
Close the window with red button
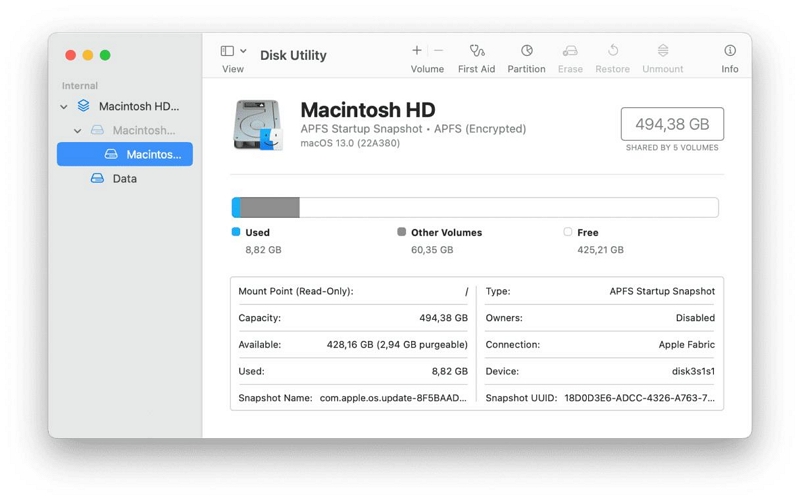pyautogui.click(x=71, y=55)
